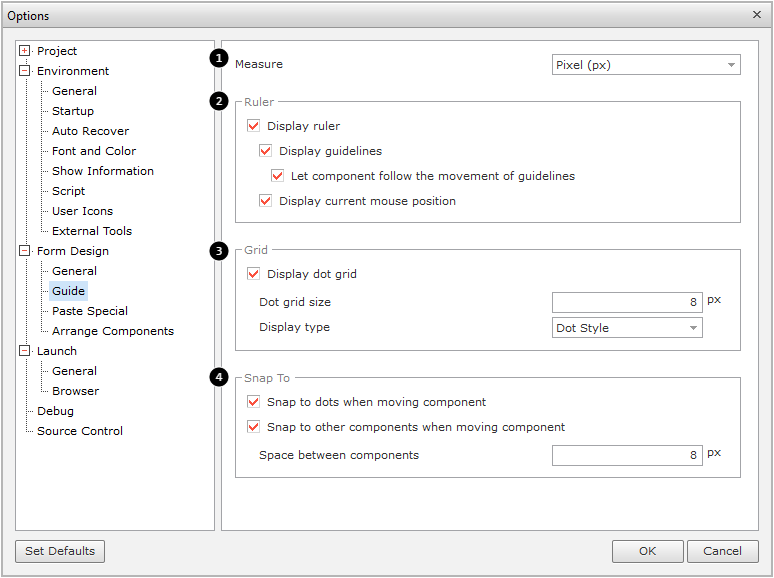Viewport: 774px width, 578px height.
Task: Go to External Tools settings
Action: [92, 231]
